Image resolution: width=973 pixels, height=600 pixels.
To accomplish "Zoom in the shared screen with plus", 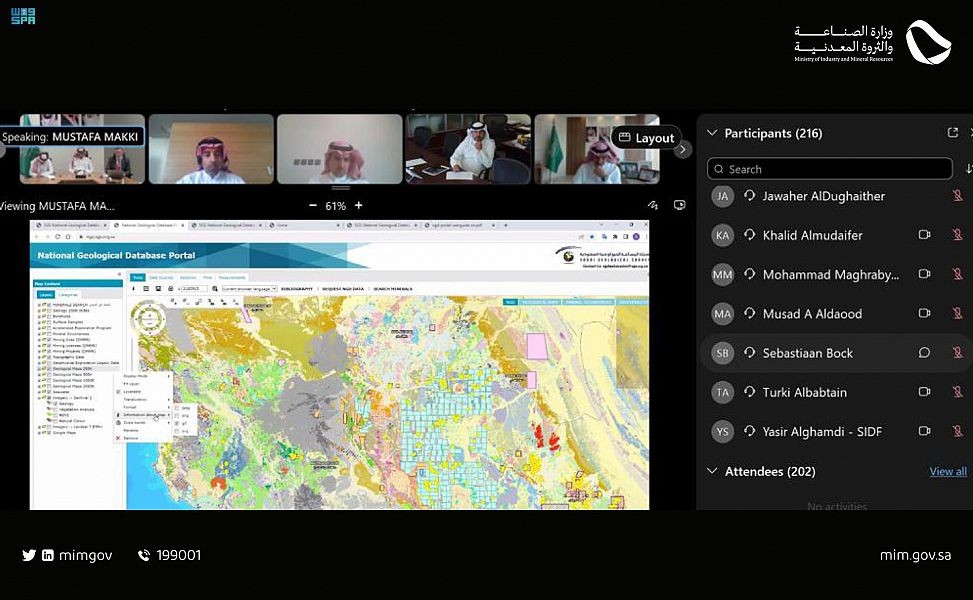I will coord(359,206).
